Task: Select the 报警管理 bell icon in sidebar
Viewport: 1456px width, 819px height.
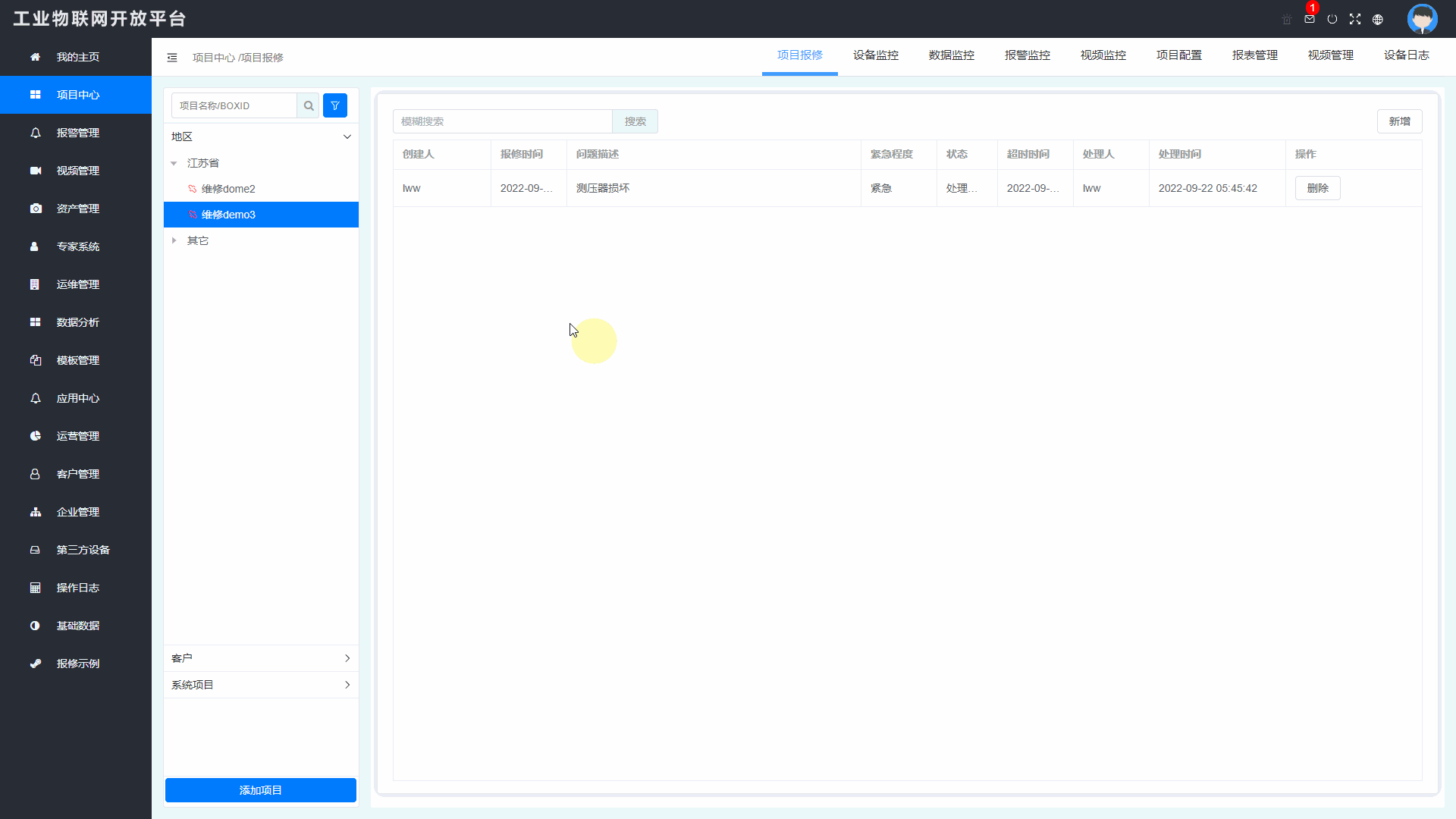Action: 35,133
